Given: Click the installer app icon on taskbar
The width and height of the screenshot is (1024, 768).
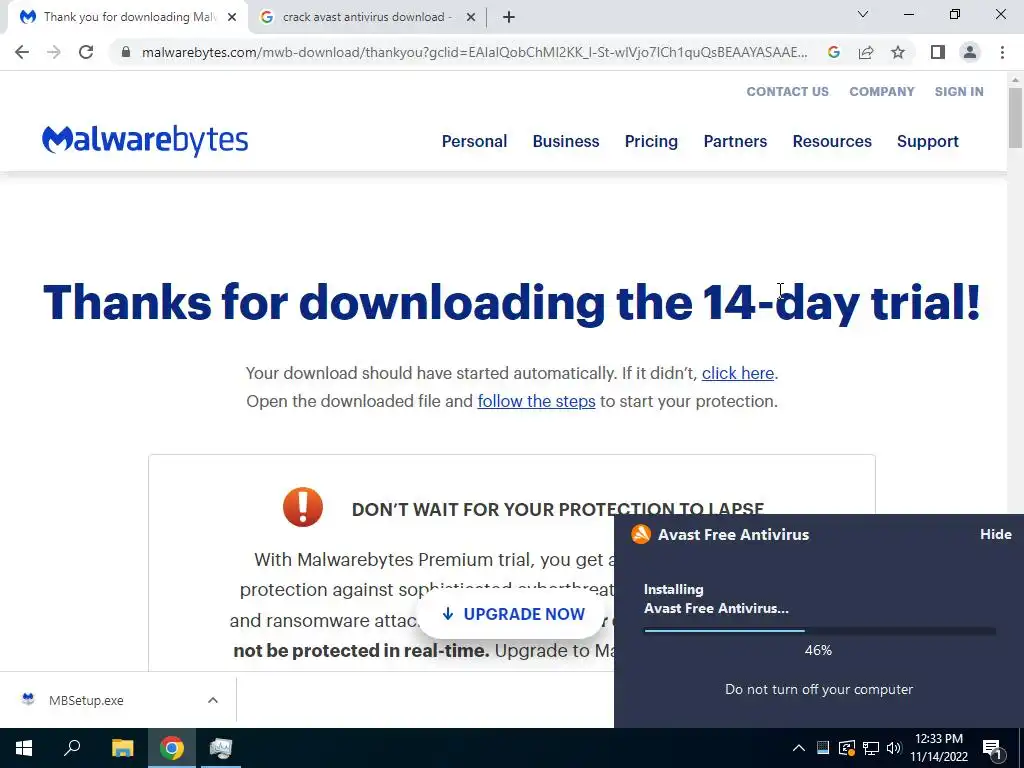Looking at the screenshot, I should click(221, 748).
